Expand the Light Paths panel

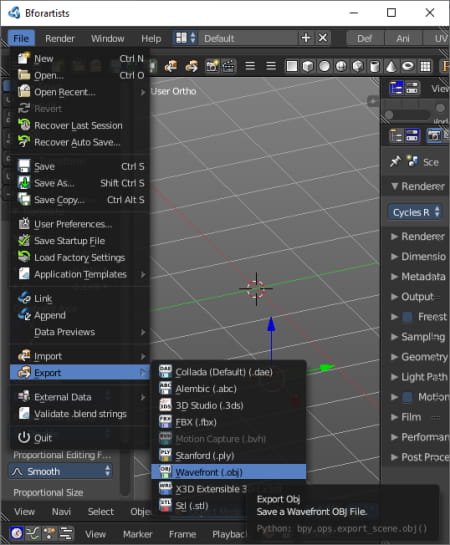[418, 377]
